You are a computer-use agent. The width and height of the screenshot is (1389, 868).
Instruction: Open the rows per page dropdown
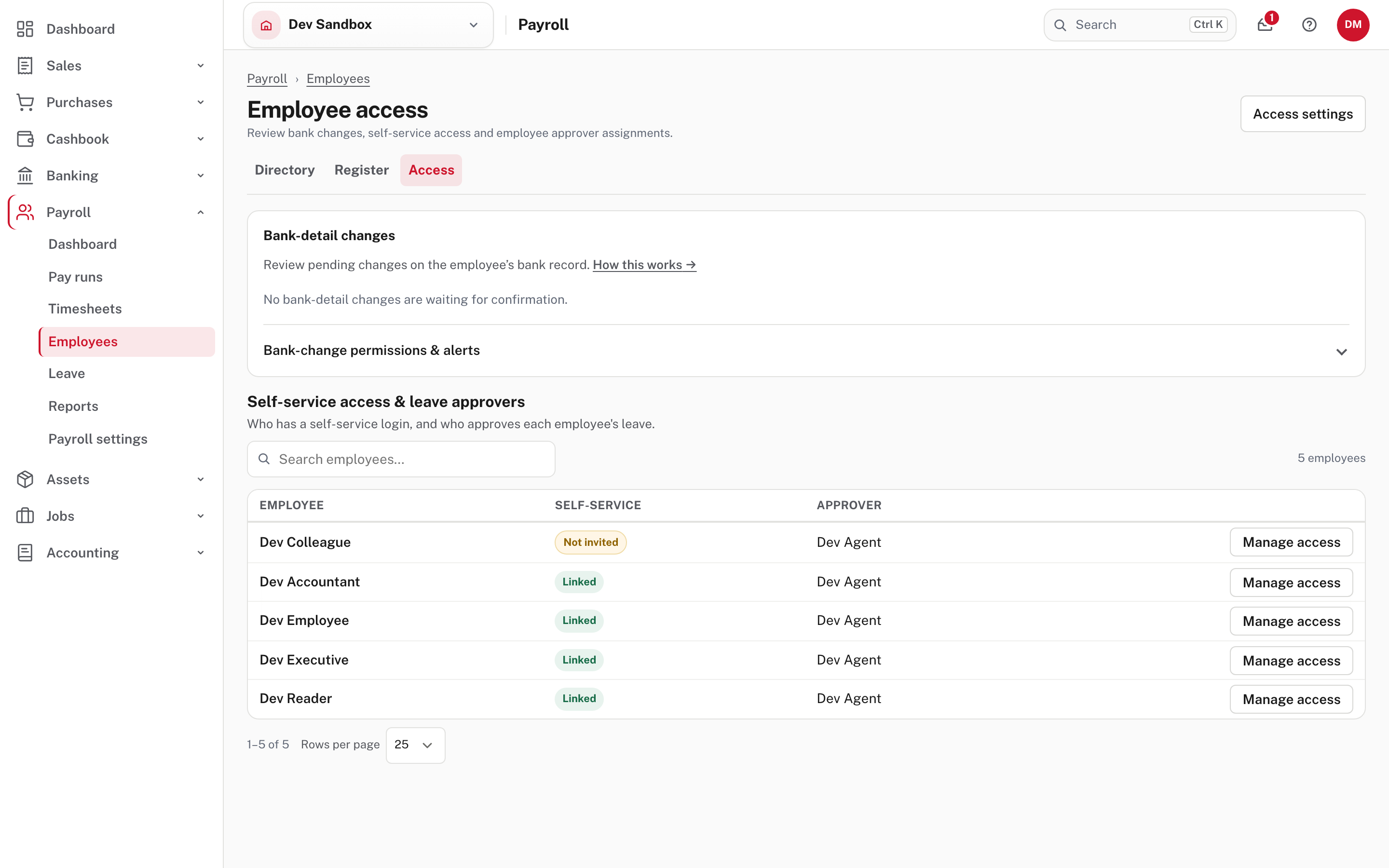click(416, 745)
